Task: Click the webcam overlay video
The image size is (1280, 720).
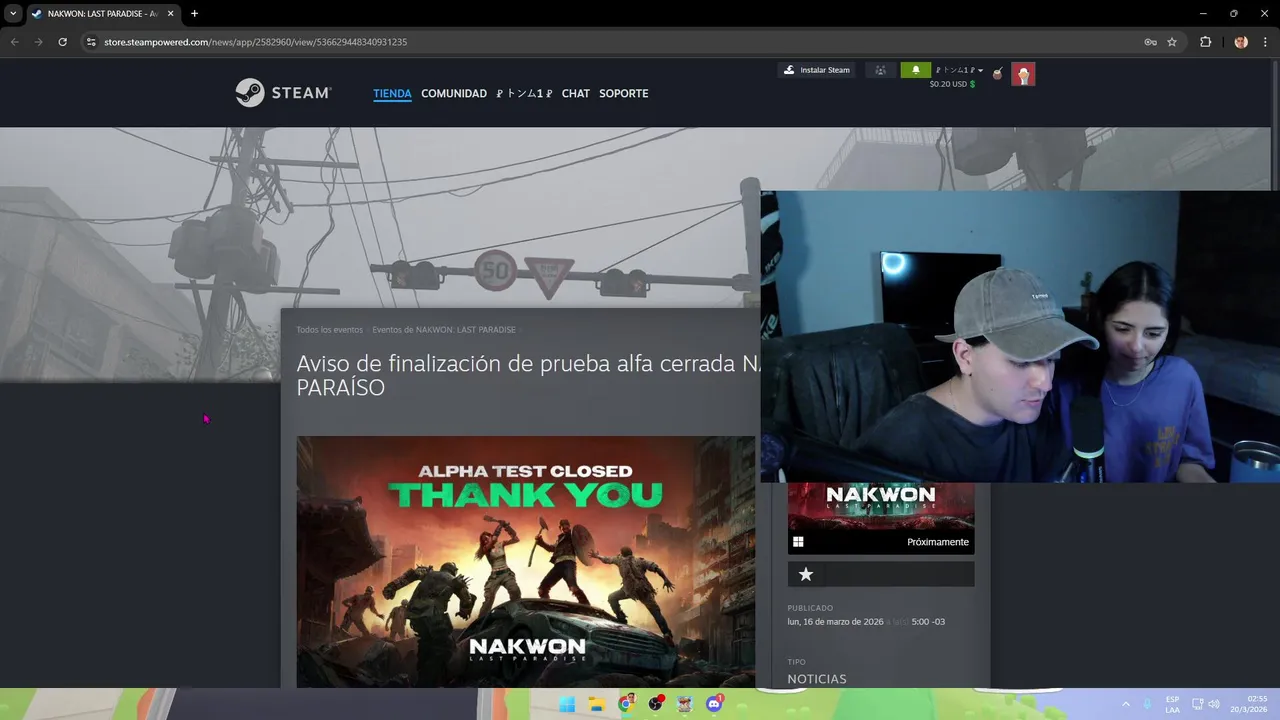Action: click(x=1020, y=337)
